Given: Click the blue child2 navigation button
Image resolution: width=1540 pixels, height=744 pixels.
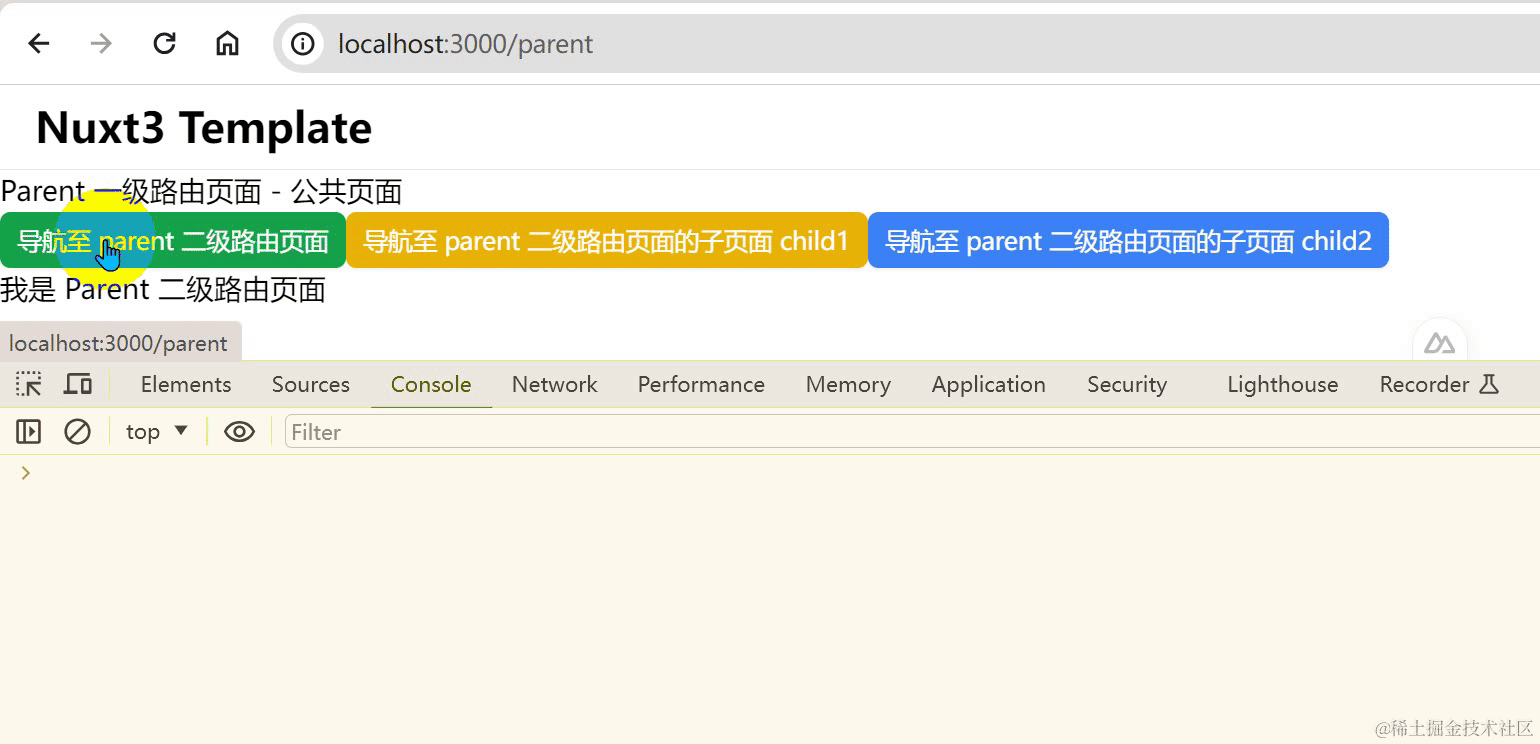Looking at the screenshot, I should (1128, 241).
